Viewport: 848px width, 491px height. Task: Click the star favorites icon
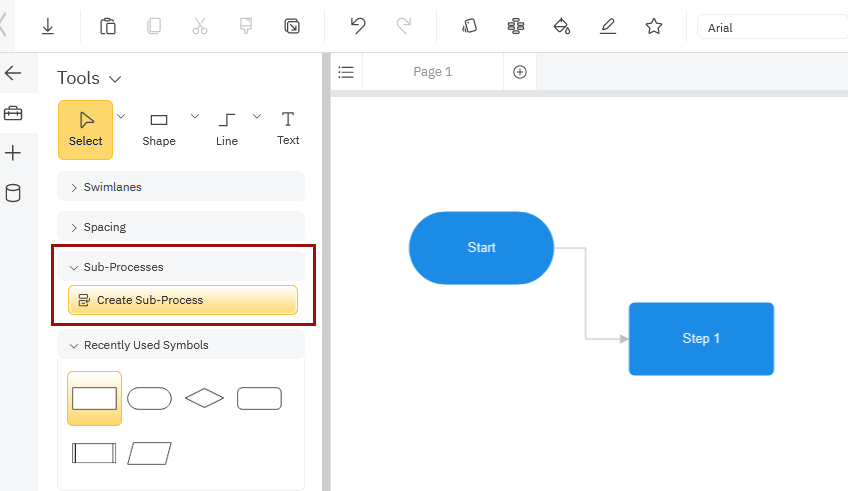(x=654, y=27)
